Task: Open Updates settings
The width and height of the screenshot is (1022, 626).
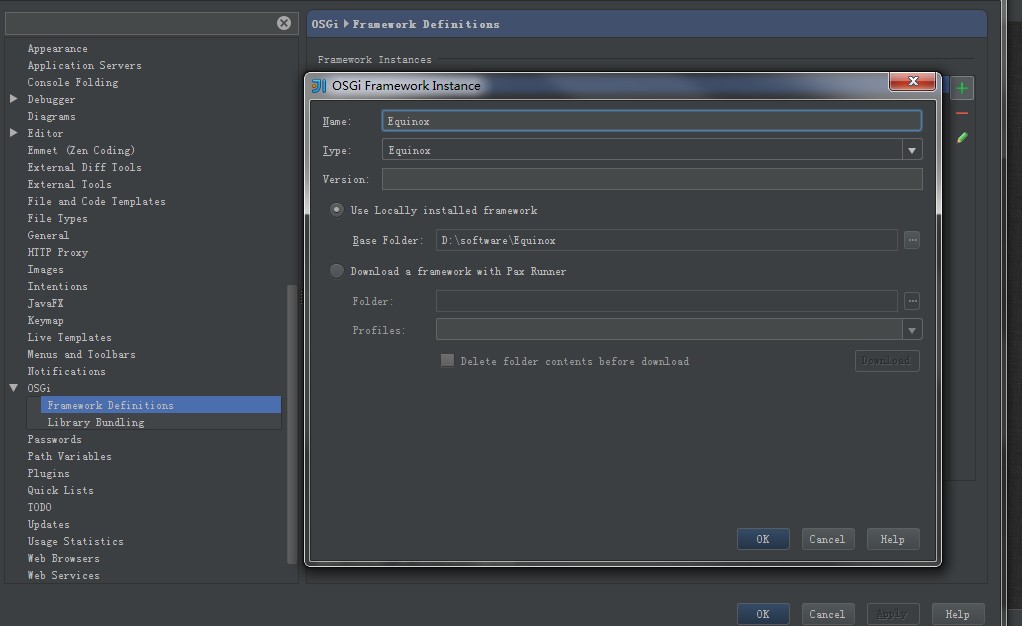Action: [49, 524]
